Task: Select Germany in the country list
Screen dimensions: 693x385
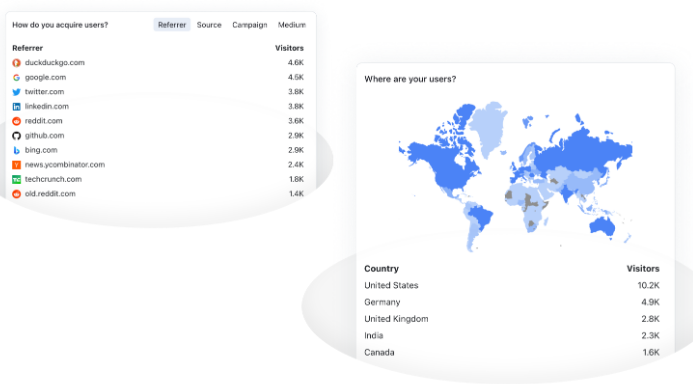Action: pos(382,302)
